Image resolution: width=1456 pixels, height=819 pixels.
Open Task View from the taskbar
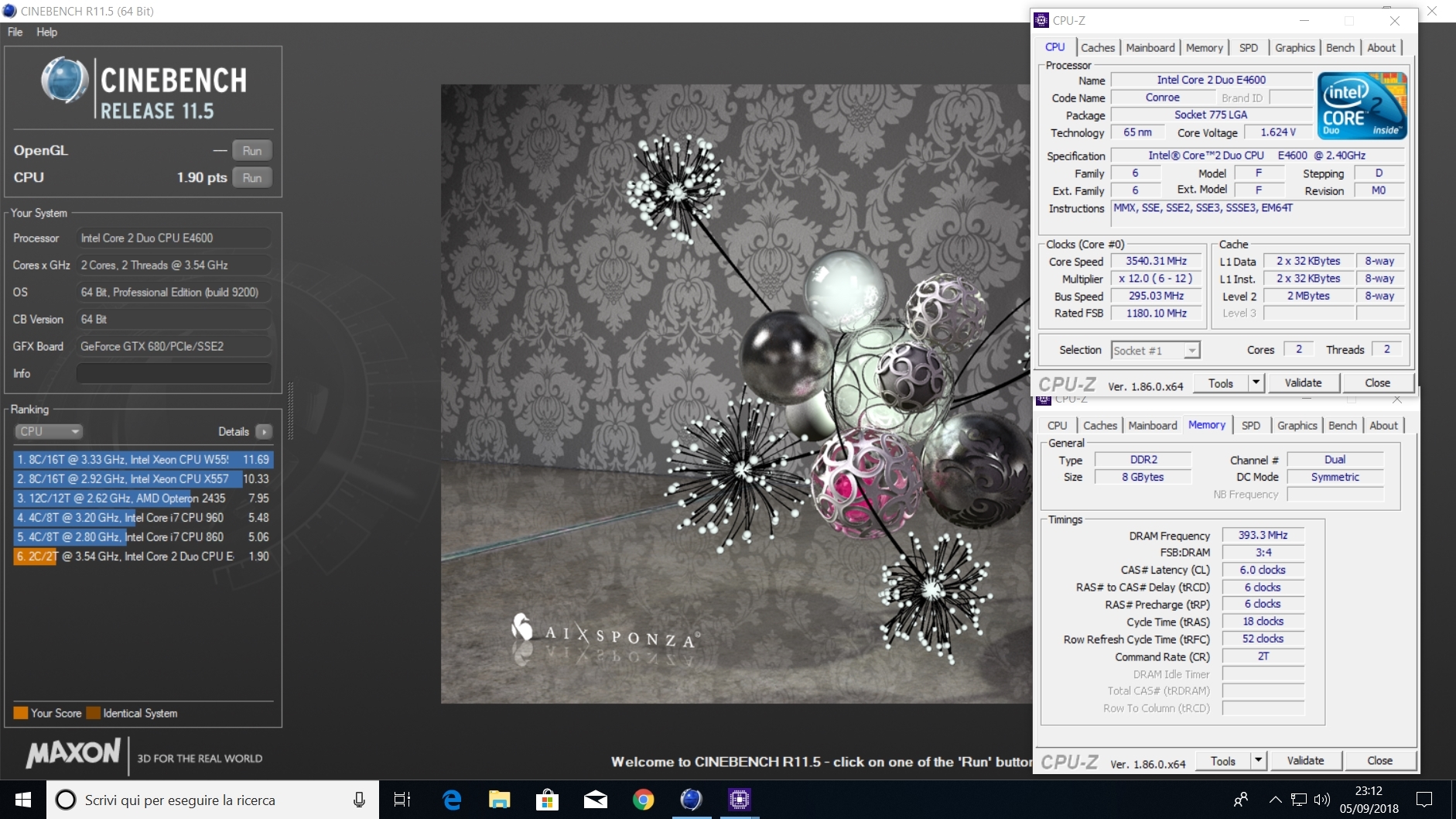[x=402, y=800]
